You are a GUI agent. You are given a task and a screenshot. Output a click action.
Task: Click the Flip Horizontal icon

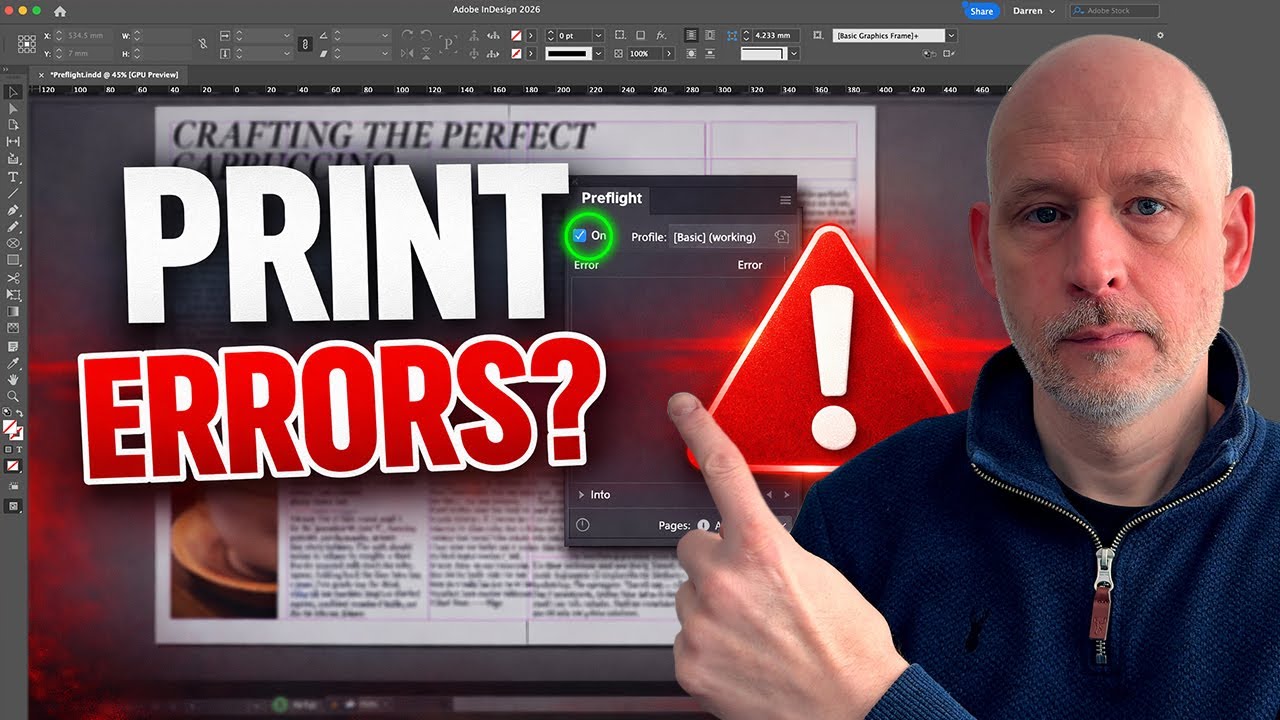(408, 53)
